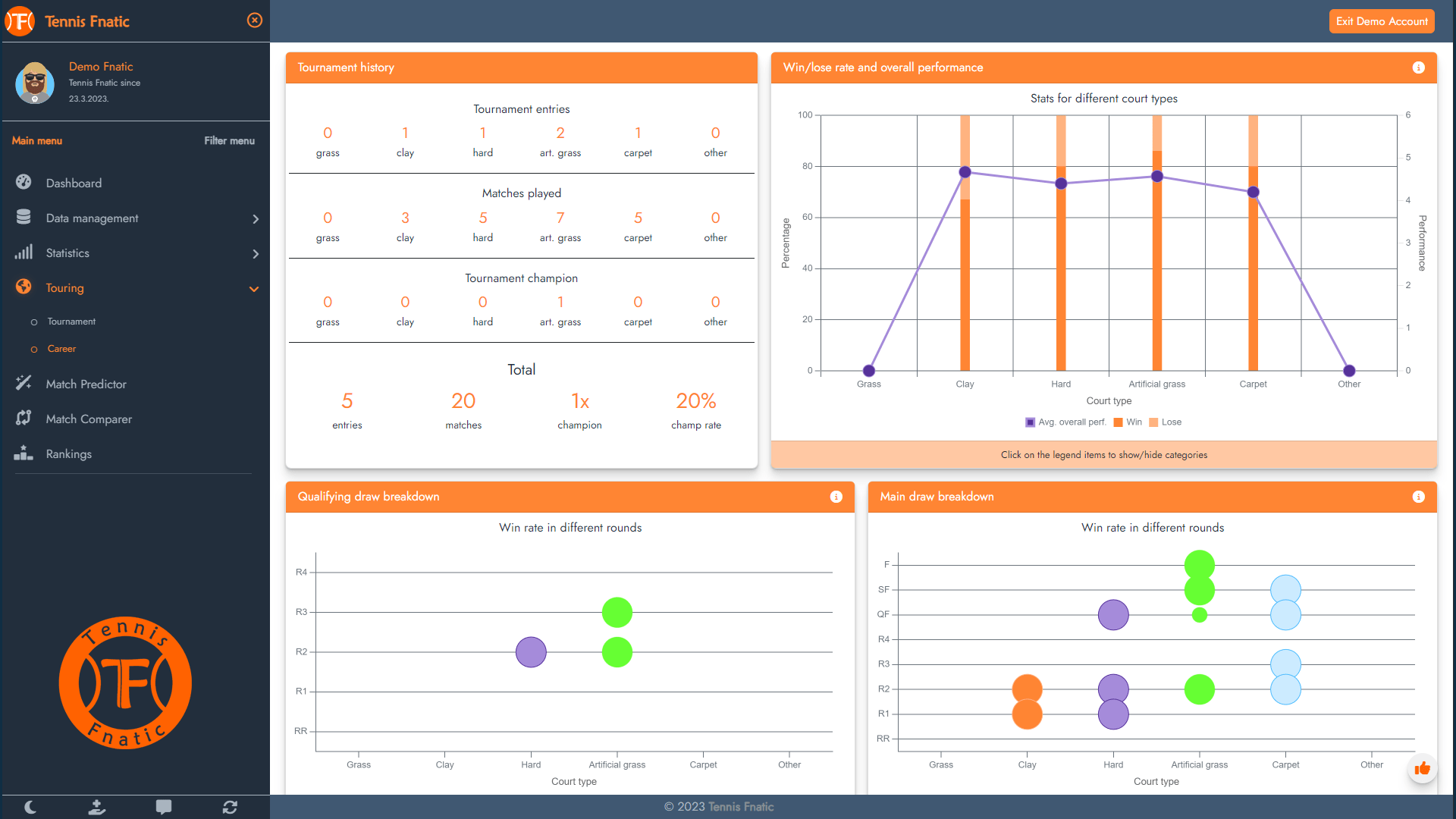Click the Clay win bar in stats chart
The height and width of the screenshot is (819, 1456).
[965, 284]
